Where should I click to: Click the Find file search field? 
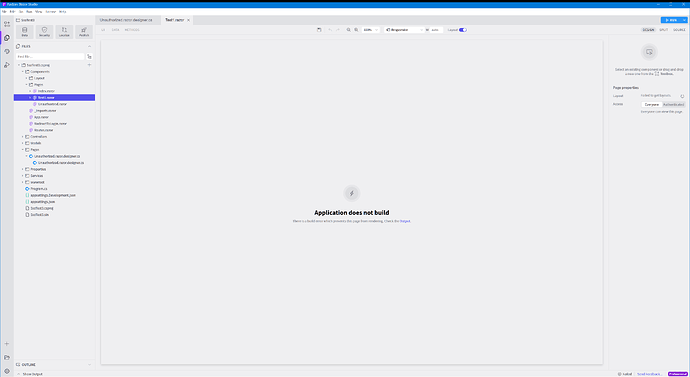click(x=50, y=57)
